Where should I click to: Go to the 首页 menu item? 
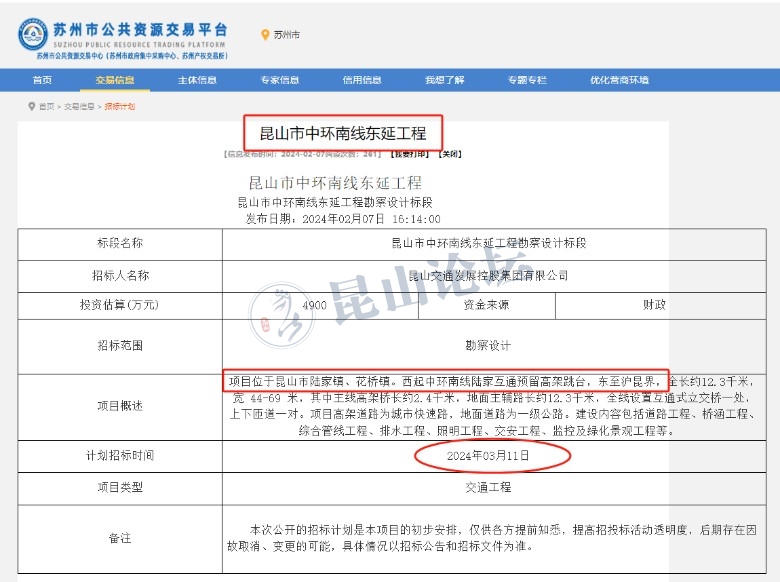[x=42, y=80]
